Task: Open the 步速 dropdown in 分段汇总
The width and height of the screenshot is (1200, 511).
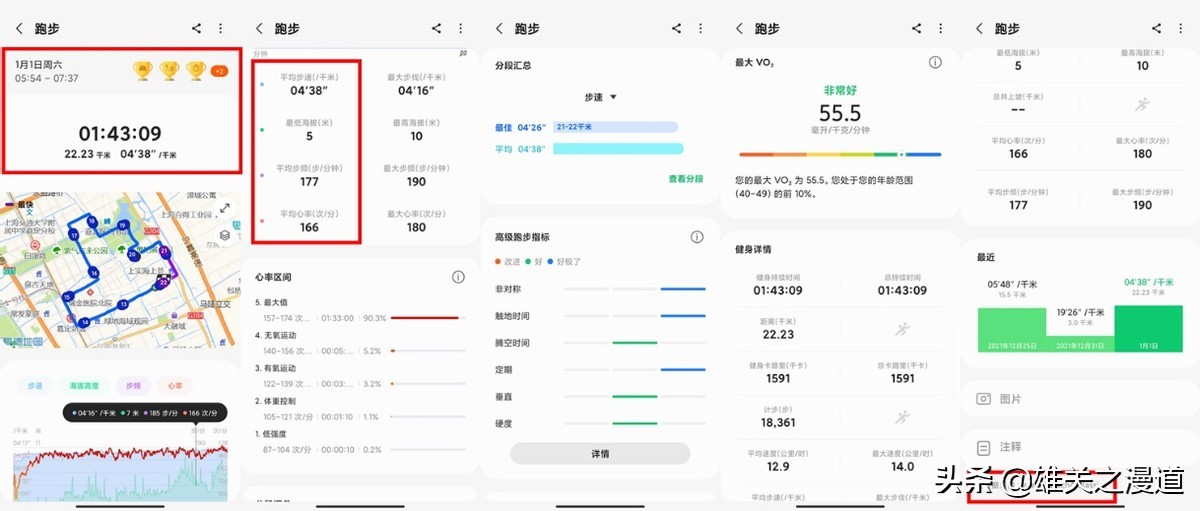Action: click(600, 97)
